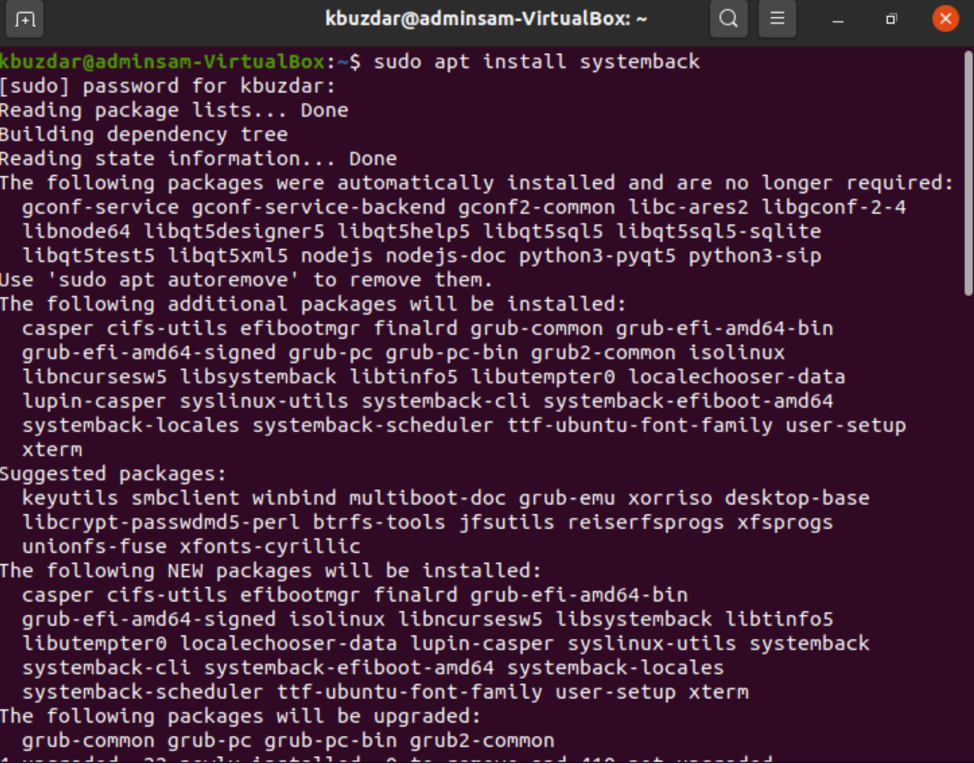This screenshot has width=974, height=764.
Task: Click 'systemback-efiboot-amd64' in the additional packages list
Action: tap(688, 401)
